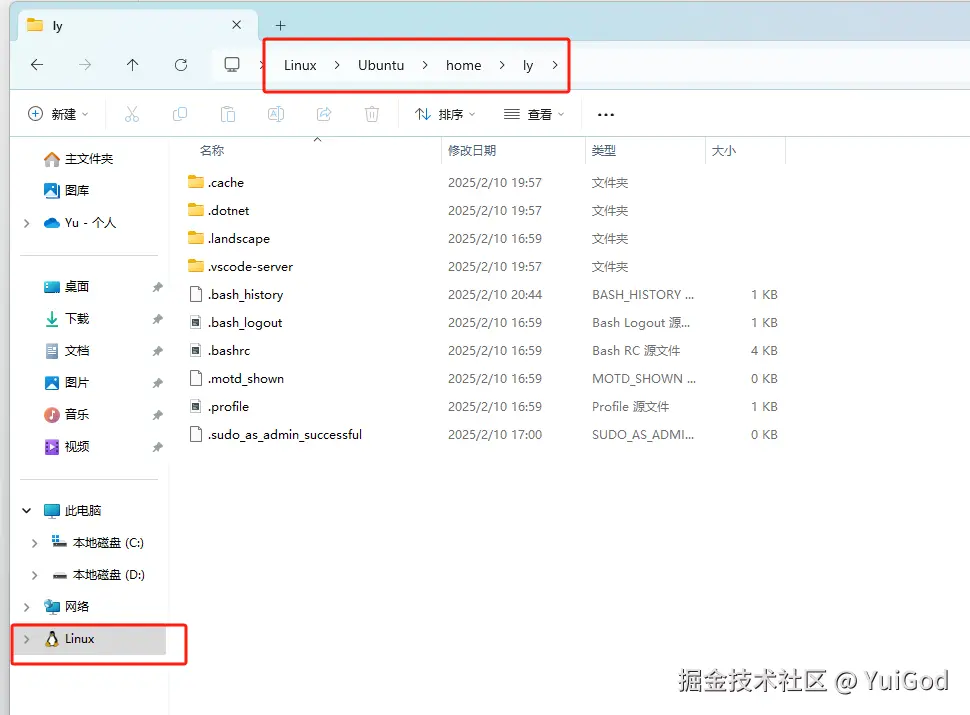Open the 图片 quick access folder
The width and height of the screenshot is (970, 715).
(67, 383)
